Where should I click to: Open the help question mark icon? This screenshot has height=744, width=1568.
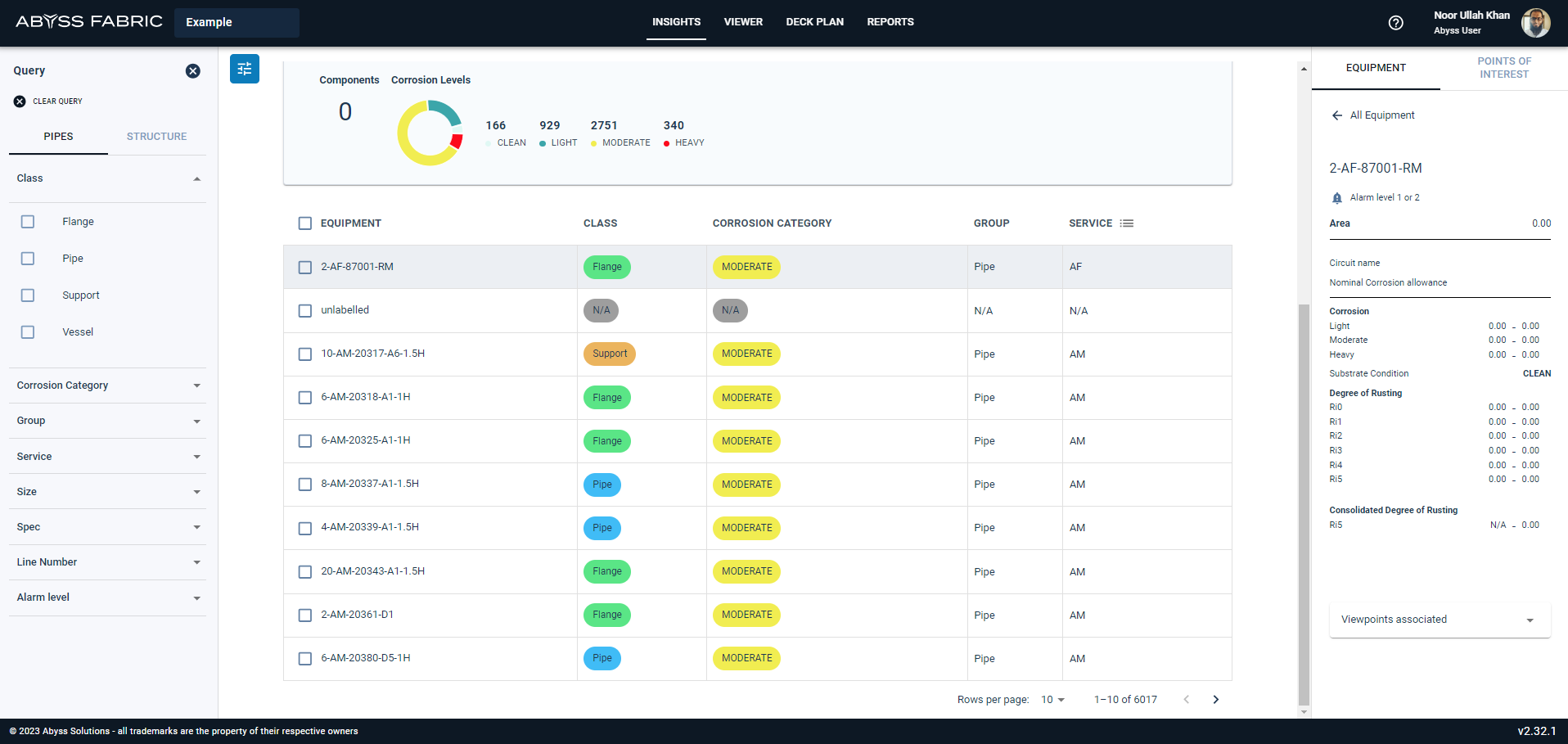click(1396, 23)
